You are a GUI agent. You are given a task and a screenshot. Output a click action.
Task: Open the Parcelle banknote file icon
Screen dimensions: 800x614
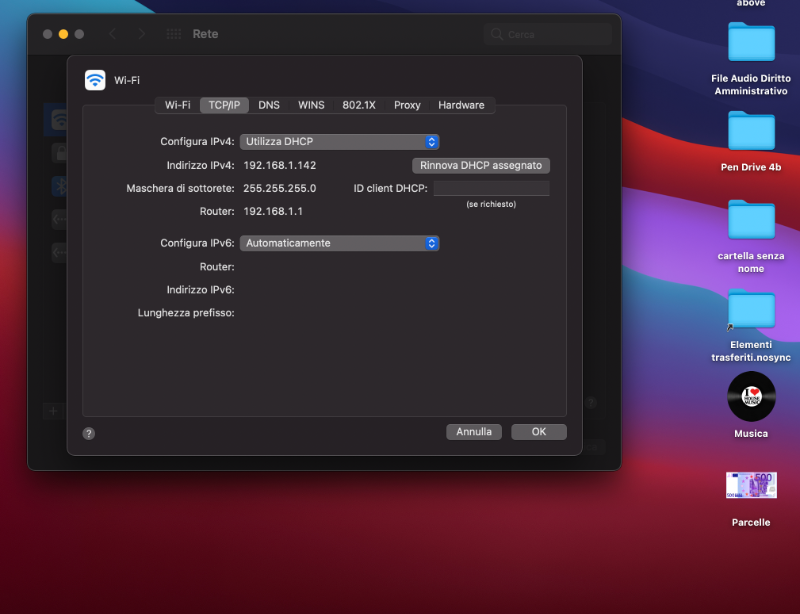[x=751, y=485]
